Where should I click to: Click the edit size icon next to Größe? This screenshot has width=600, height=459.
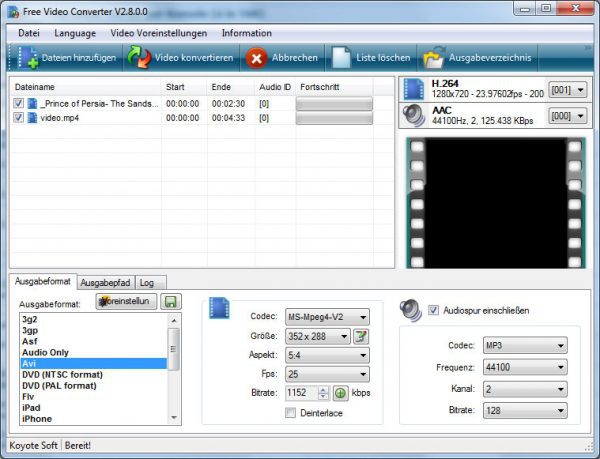coord(360,337)
